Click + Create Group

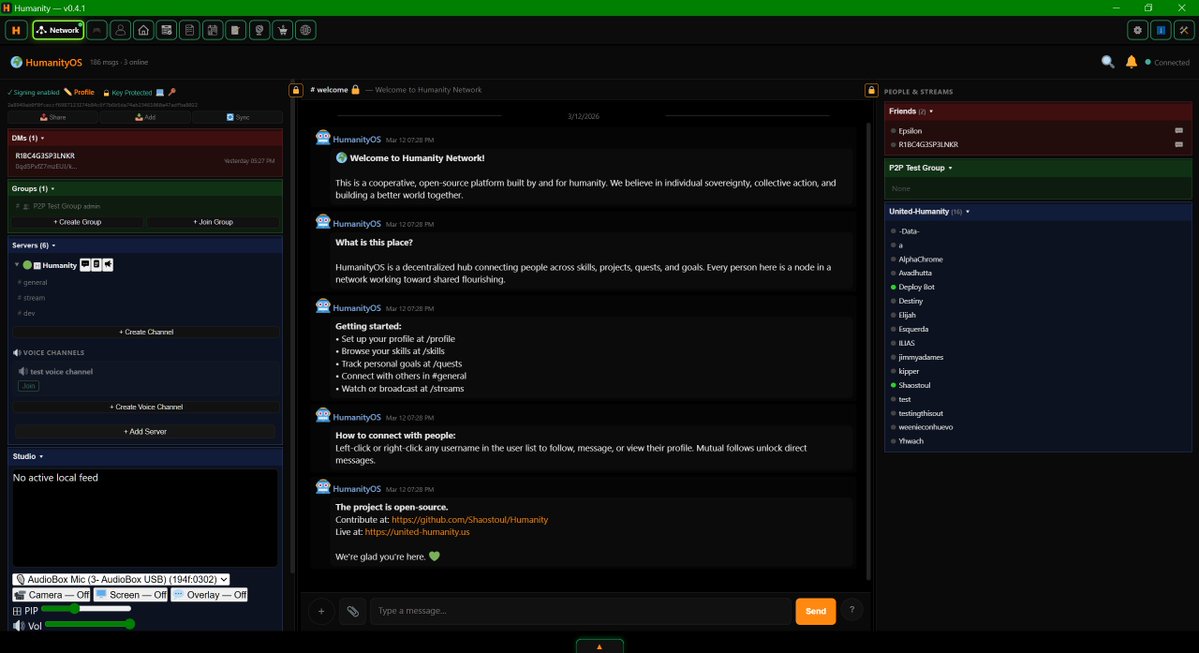pos(77,222)
